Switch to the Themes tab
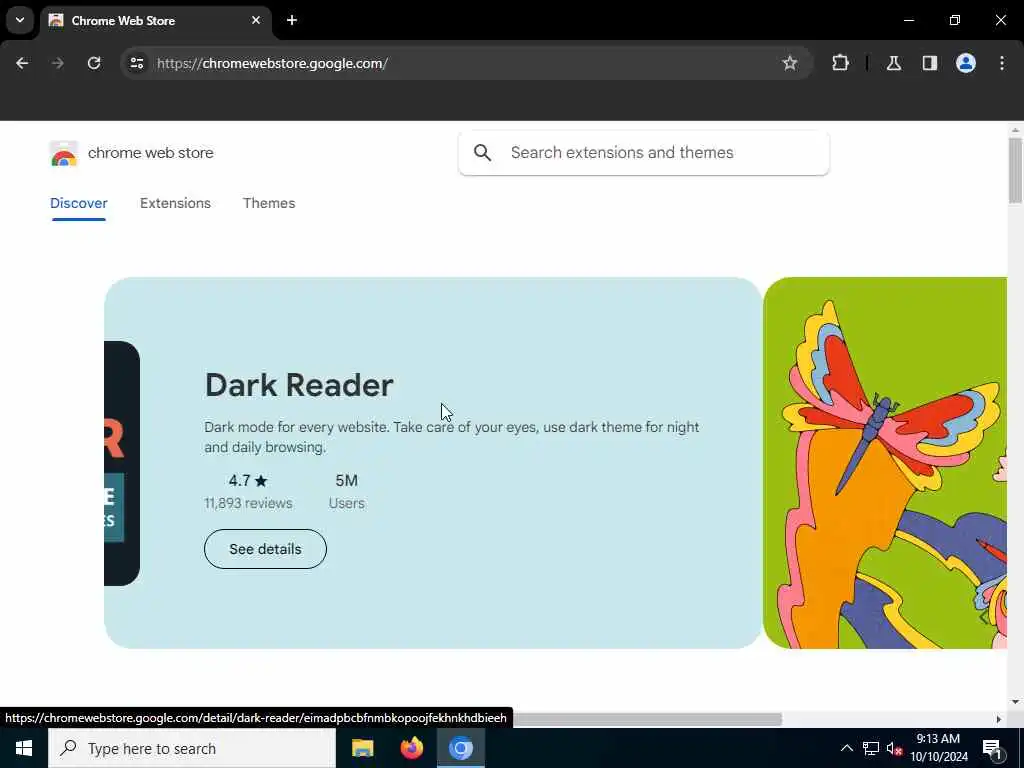The width and height of the screenshot is (1024, 768). (269, 203)
